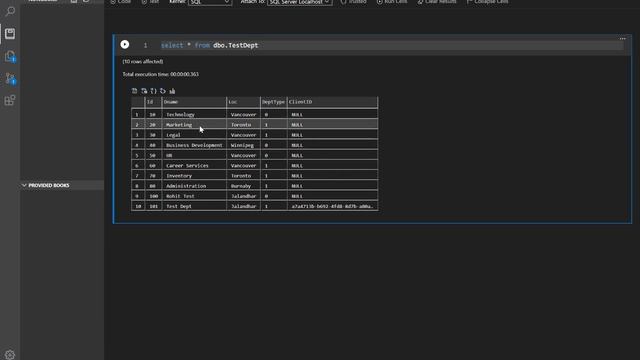This screenshot has width=640, height=360.
Task: Open the Manage settings gear
Action: coord(10,354)
